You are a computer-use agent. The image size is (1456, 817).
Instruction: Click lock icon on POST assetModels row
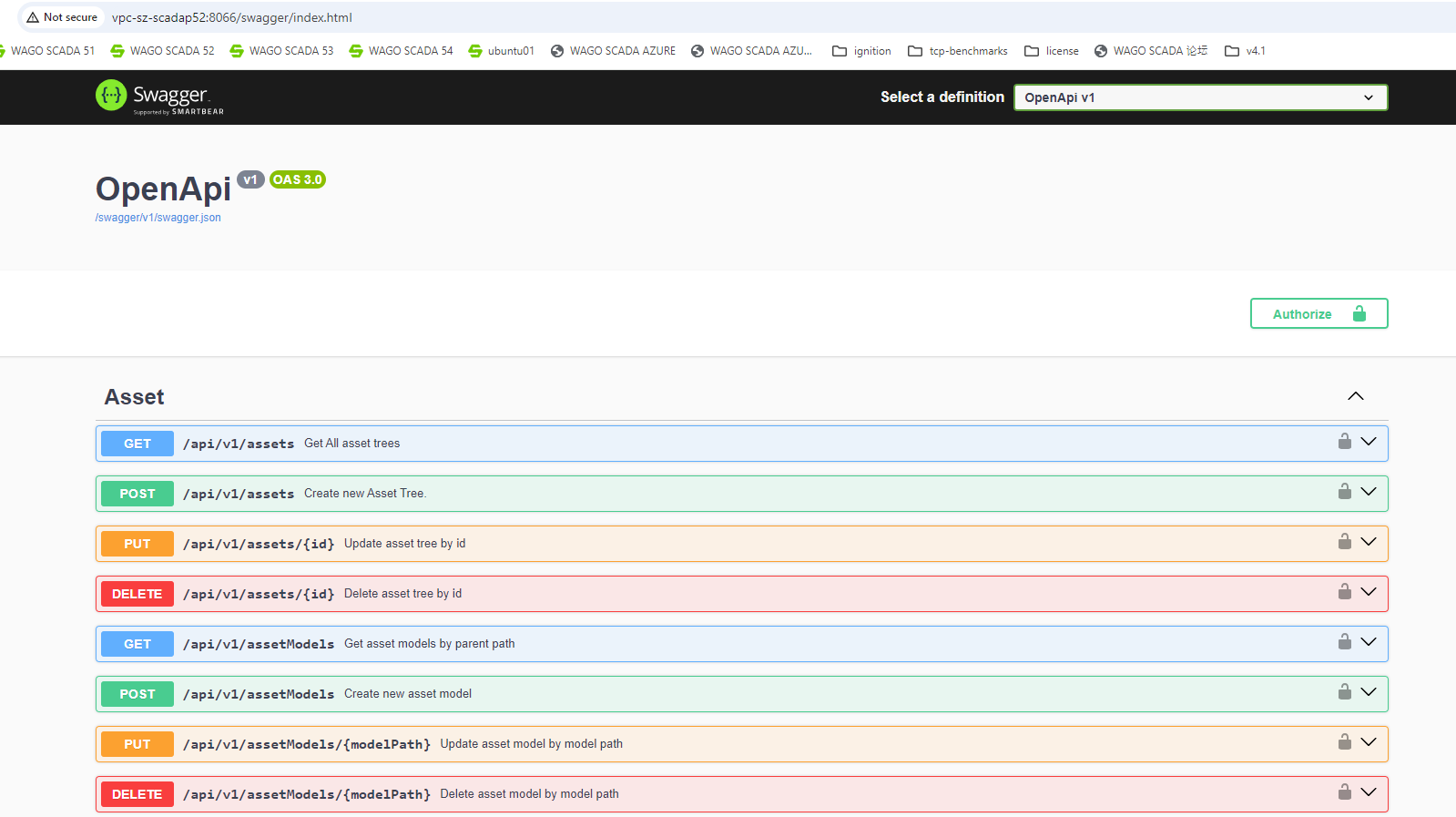(1344, 692)
